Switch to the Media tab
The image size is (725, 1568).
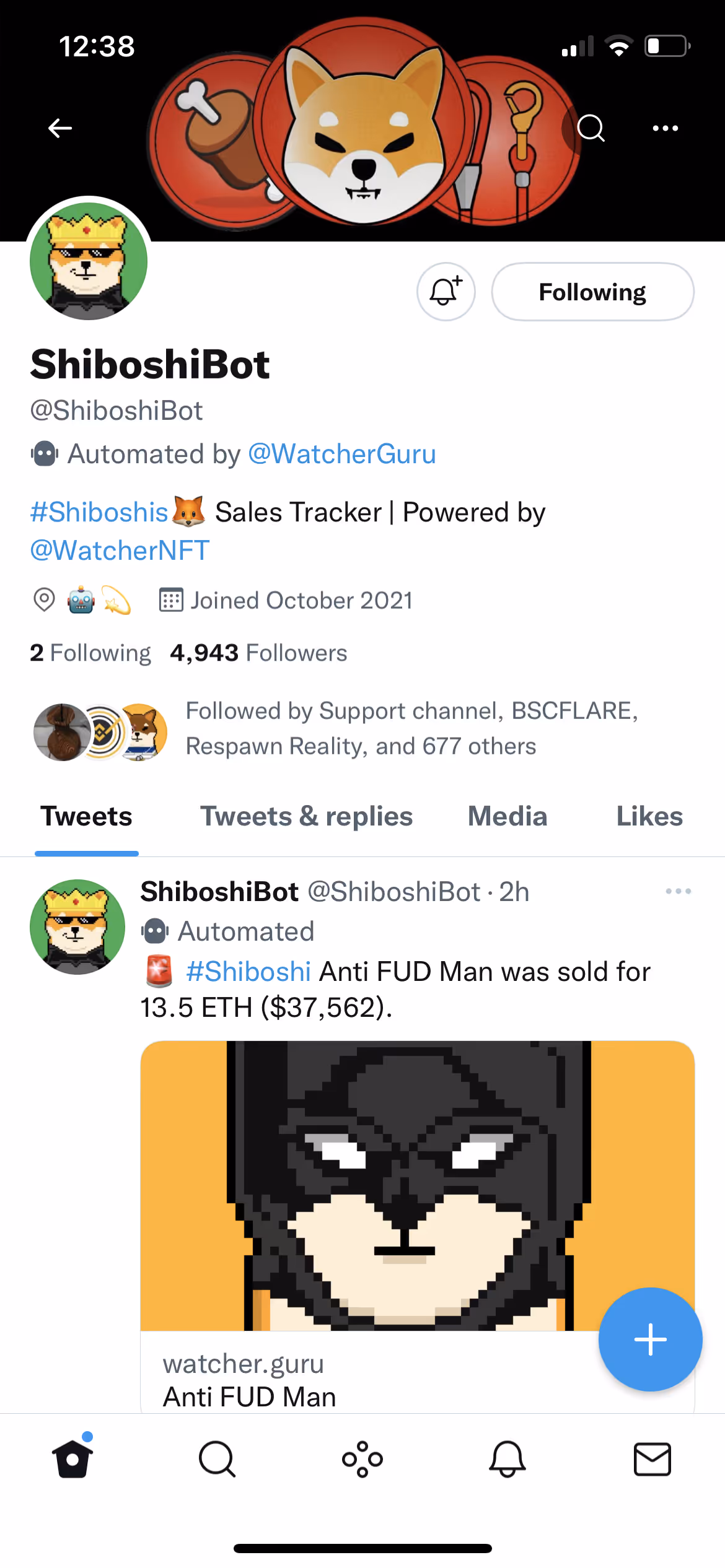tap(507, 816)
